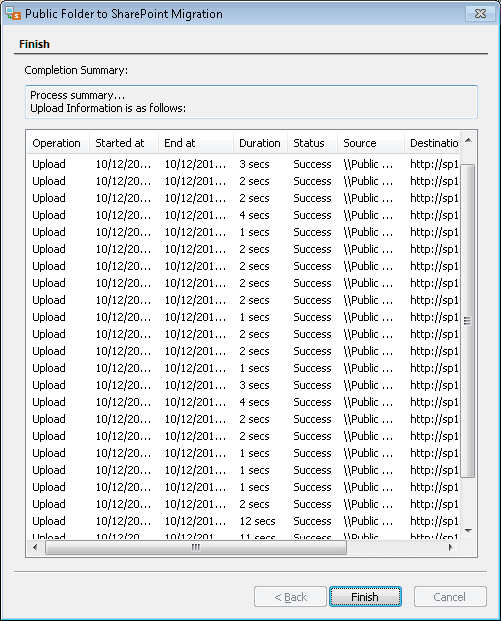501x621 pixels.
Task: Sort by the End at column header
Action: click(x=196, y=143)
